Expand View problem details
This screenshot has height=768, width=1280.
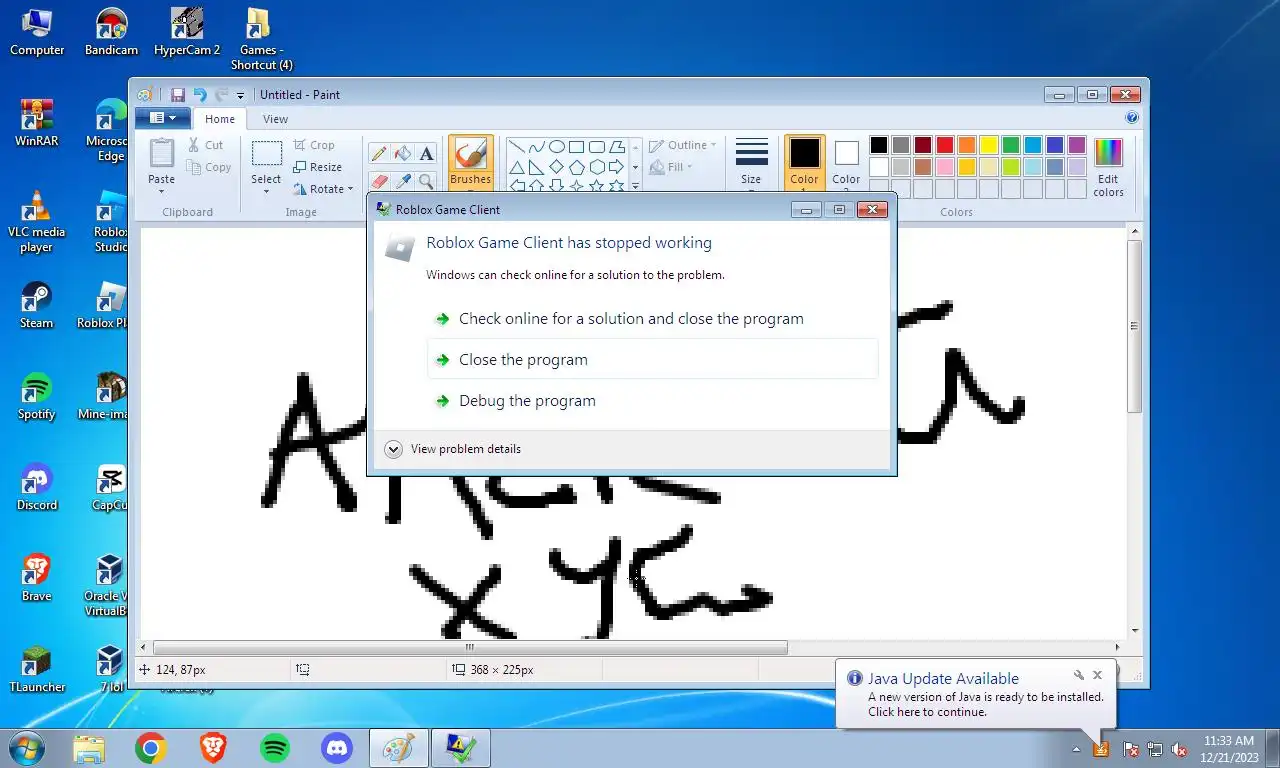click(x=453, y=449)
